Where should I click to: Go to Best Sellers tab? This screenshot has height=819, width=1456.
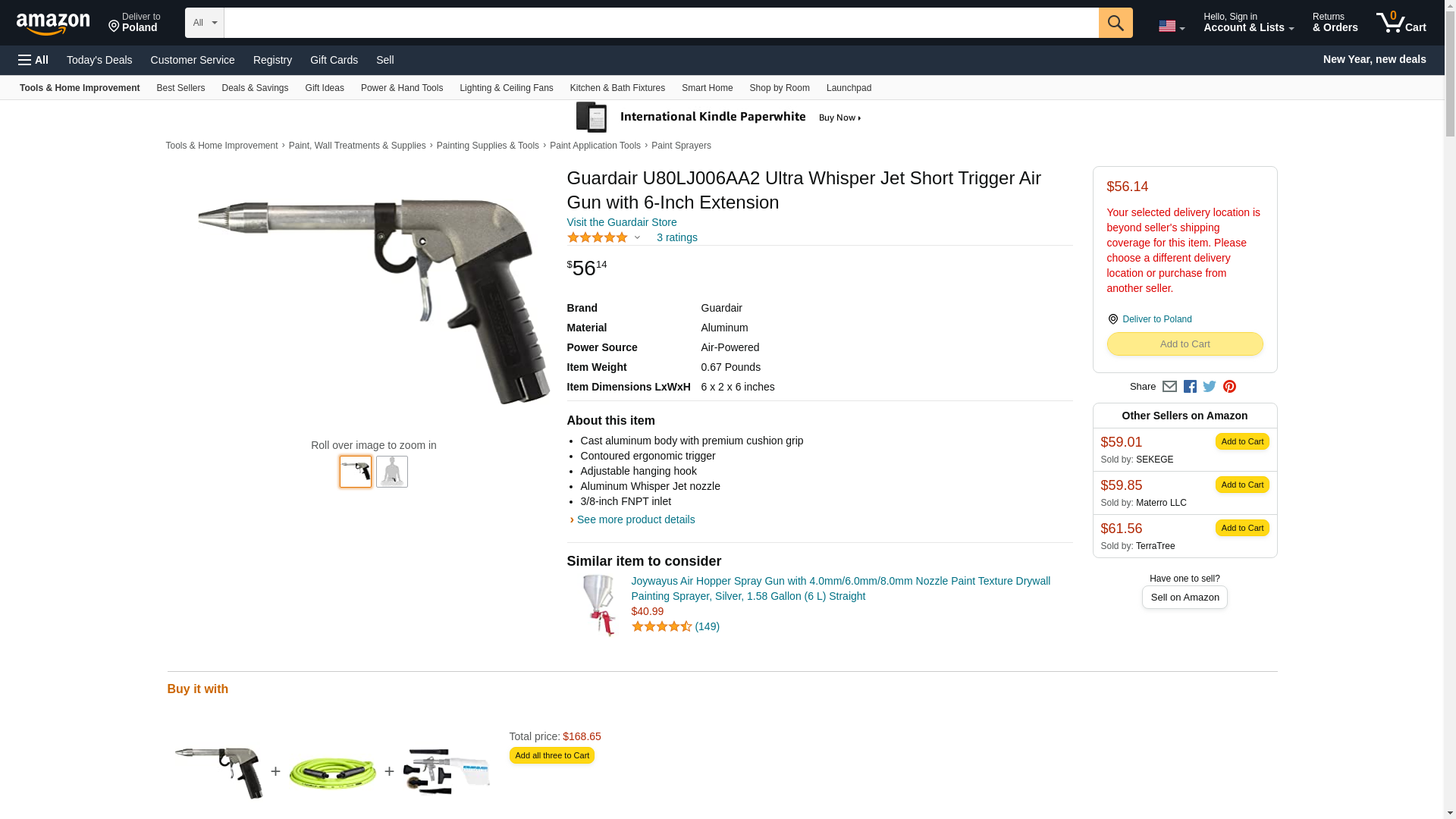[x=180, y=88]
